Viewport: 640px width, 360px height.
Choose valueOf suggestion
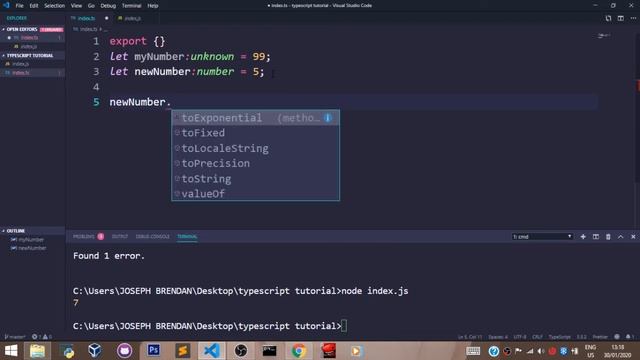click(x=255, y=193)
